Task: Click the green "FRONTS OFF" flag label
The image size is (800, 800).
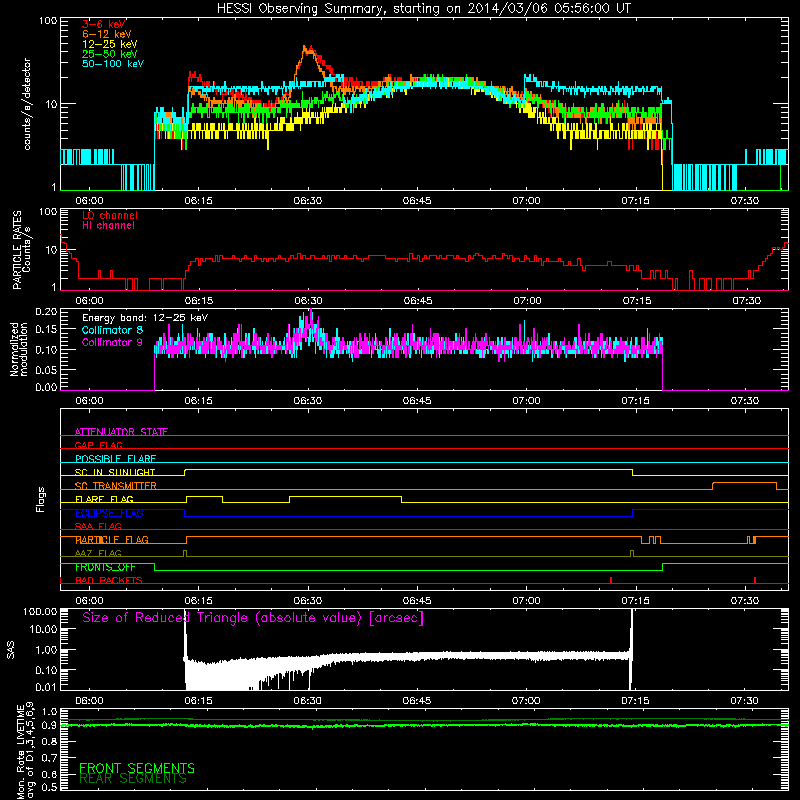Action: [x=105, y=567]
